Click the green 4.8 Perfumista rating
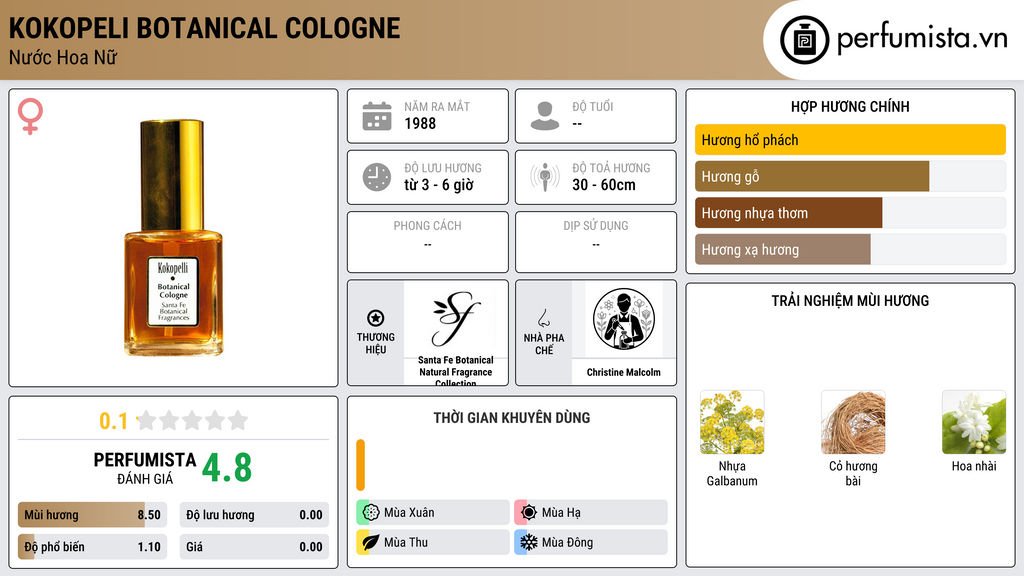The width and height of the screenshot is (1024, 576). coord(227,468)
